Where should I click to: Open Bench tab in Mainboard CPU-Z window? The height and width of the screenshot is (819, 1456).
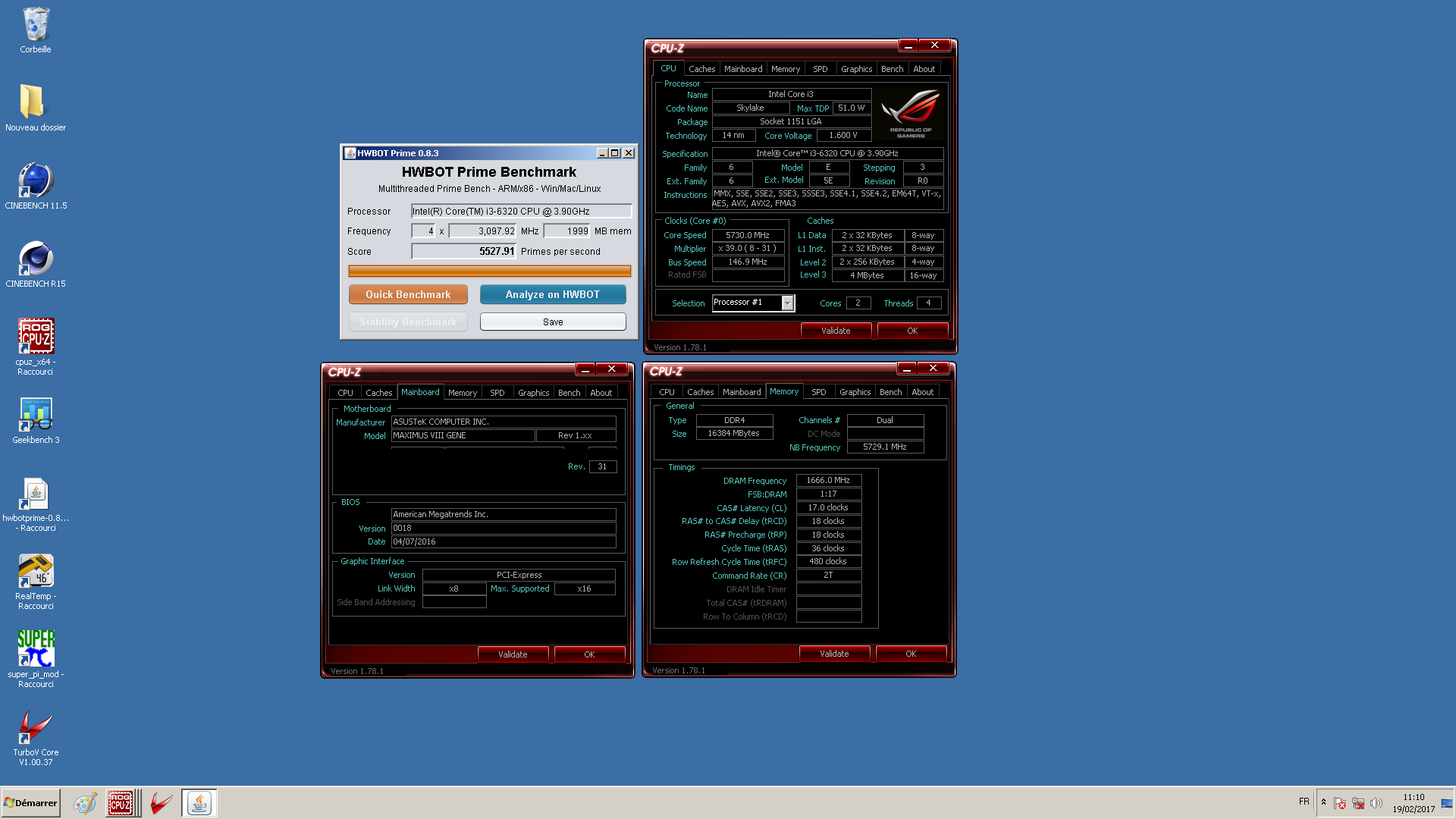pos(569,393)
